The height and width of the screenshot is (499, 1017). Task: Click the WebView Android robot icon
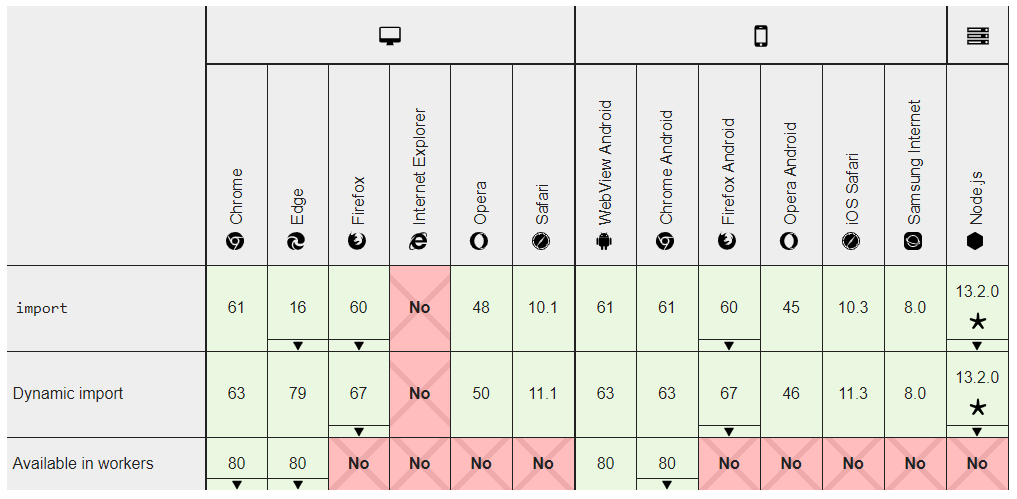[x=604, y=241]
